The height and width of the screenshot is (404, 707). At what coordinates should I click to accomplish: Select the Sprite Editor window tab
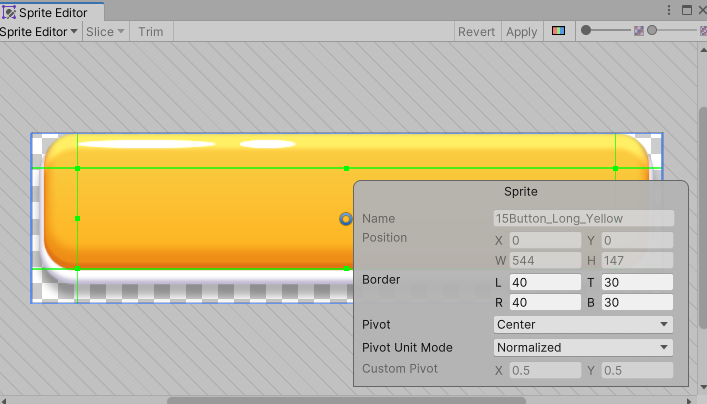pos(52,12)
